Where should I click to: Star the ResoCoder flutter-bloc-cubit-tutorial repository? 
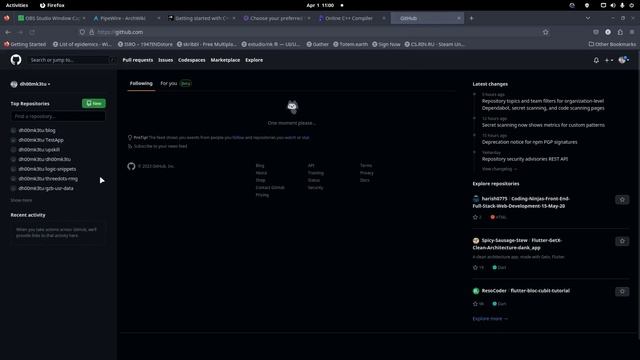[622, 291]
